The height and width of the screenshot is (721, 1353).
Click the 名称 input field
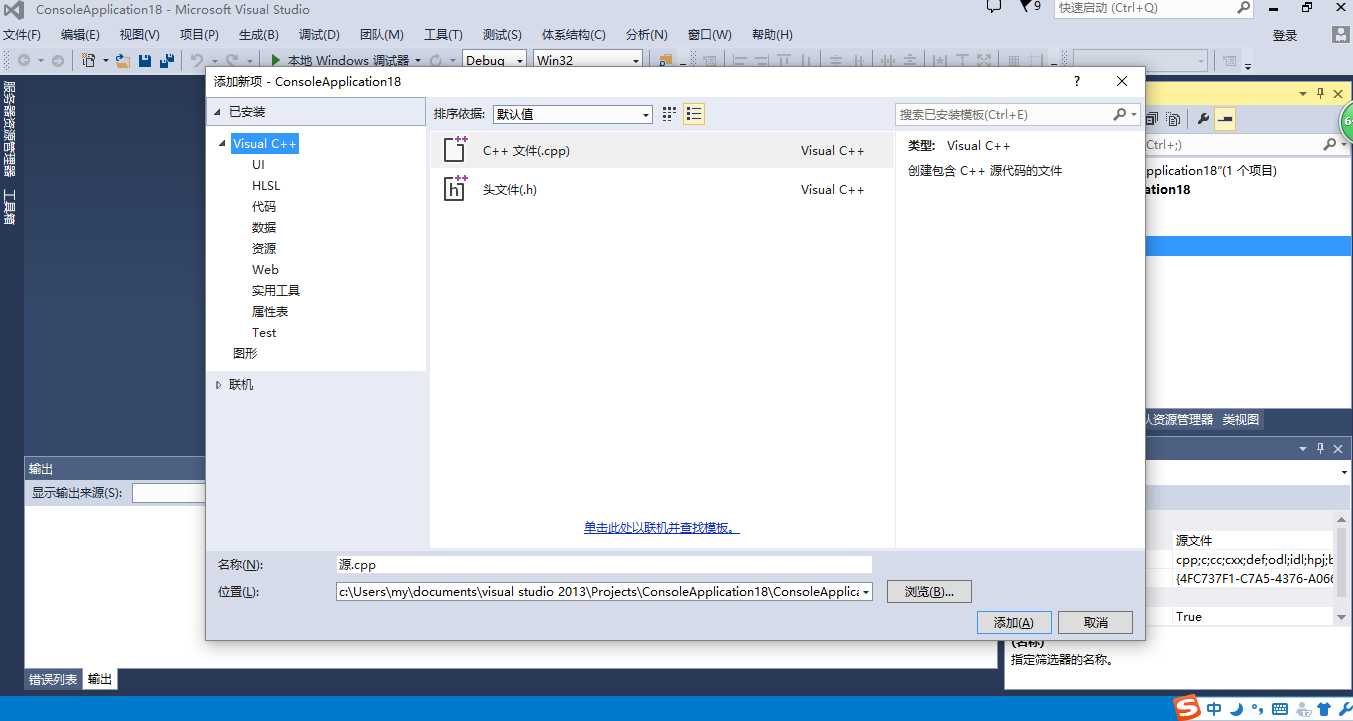(x=604, y=565)
